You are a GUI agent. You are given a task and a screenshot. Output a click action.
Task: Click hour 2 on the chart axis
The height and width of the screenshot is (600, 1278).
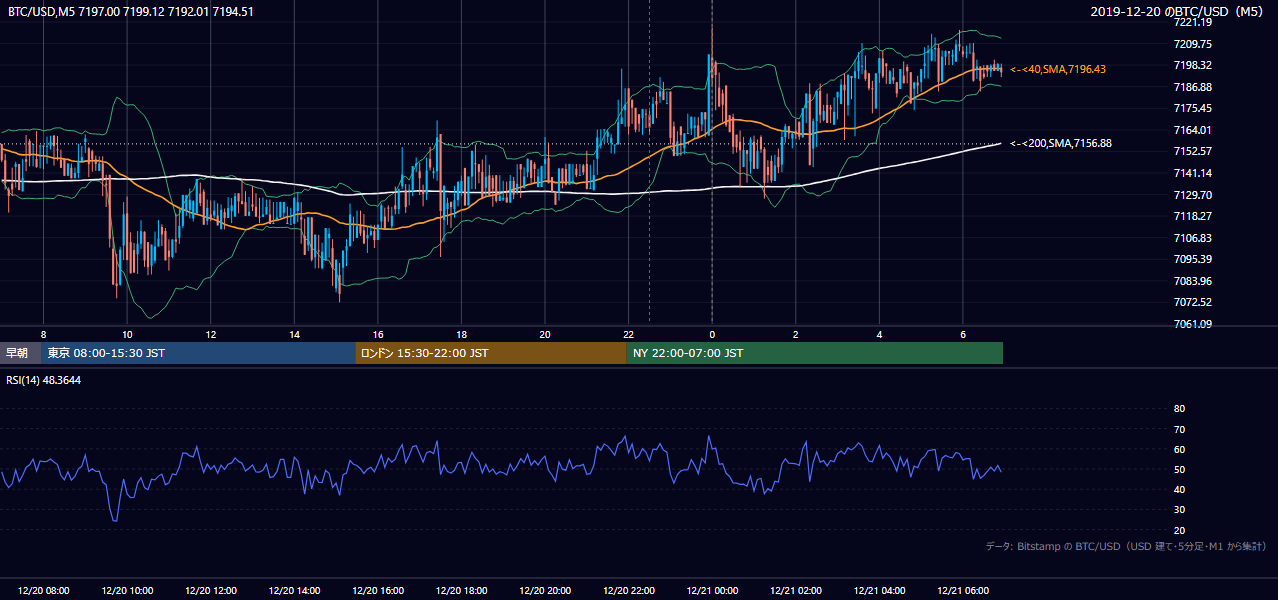796,334
